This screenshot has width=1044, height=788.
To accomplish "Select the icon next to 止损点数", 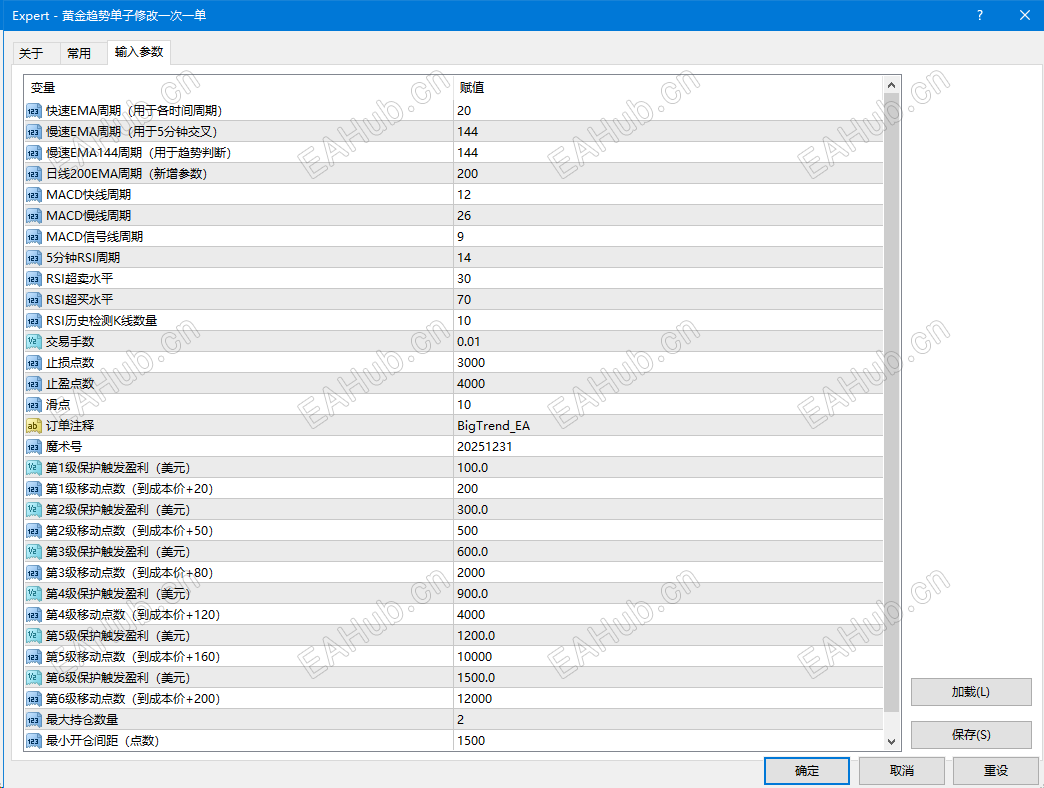I will click(33, 363).
